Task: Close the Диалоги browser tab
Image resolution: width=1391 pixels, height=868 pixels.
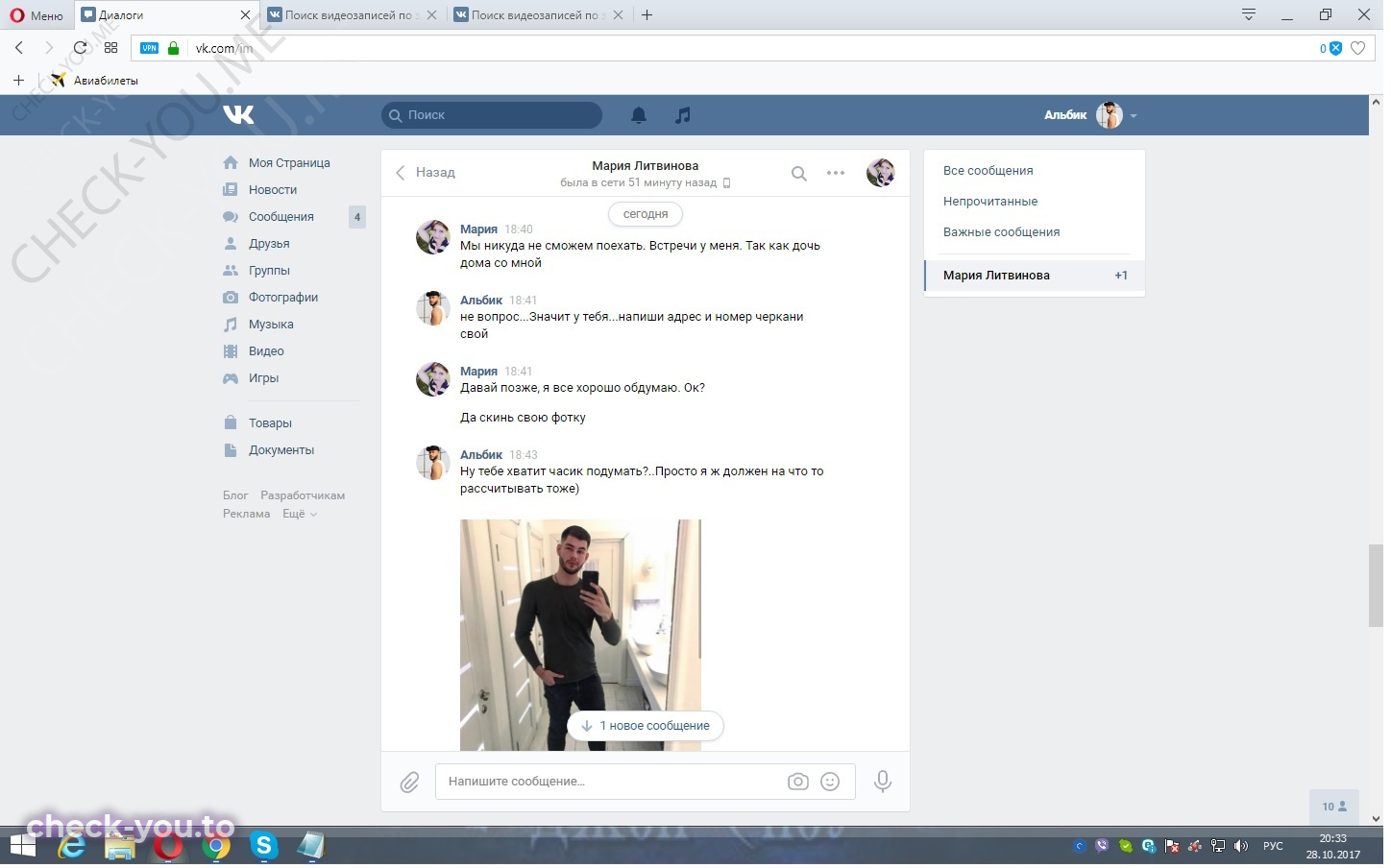Action: tap(245, 15)
